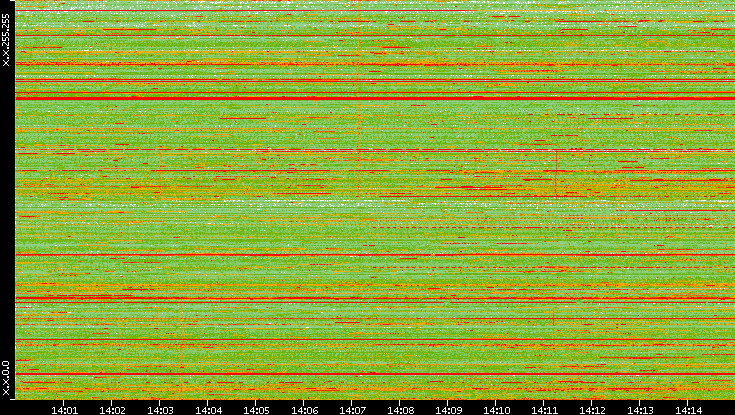Click the 14:07 time axis label
The width and height of the screenshot is (735, 415).
352,410
